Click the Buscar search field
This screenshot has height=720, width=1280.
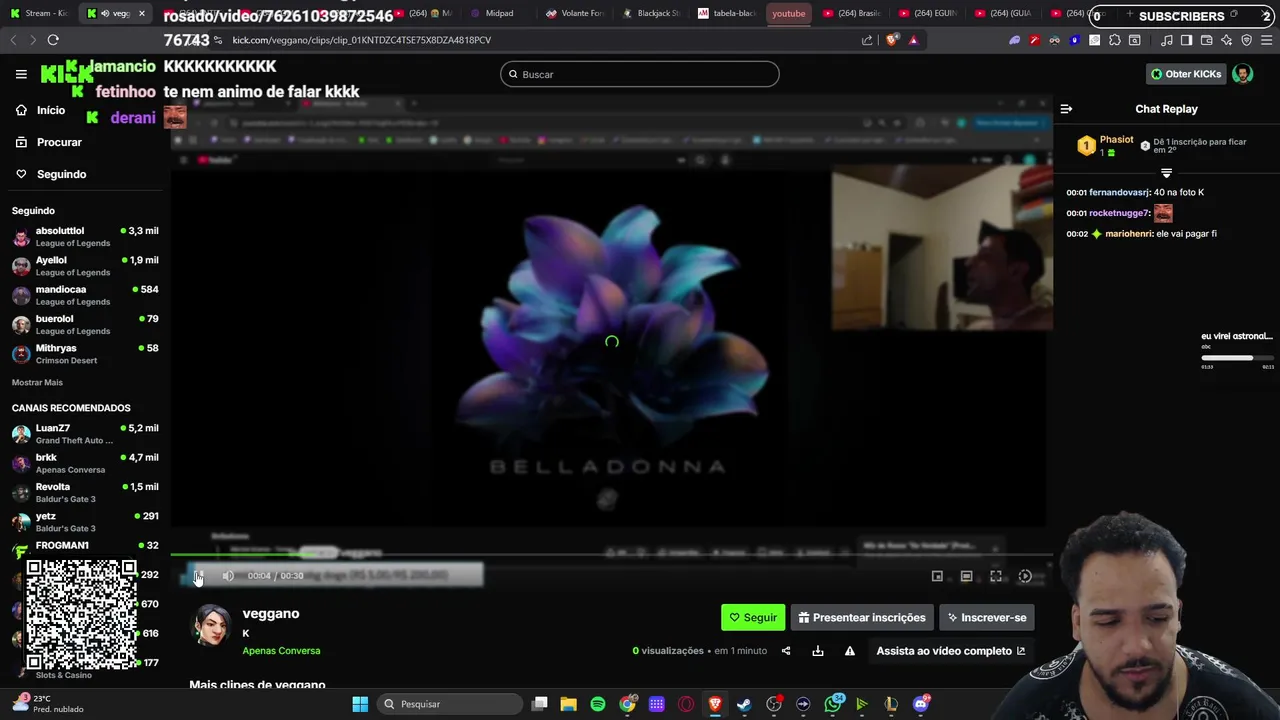(640, 74)
